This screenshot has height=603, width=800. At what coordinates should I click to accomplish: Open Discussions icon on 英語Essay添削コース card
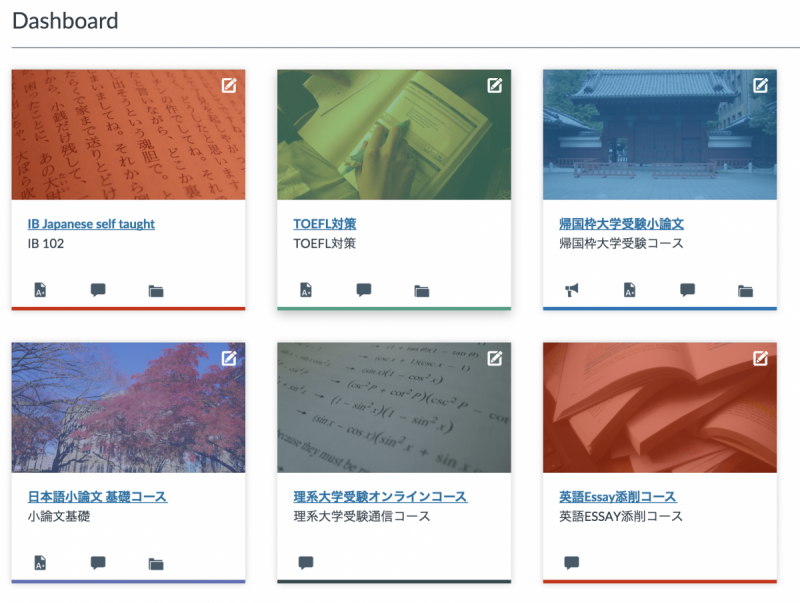point(572,563)
